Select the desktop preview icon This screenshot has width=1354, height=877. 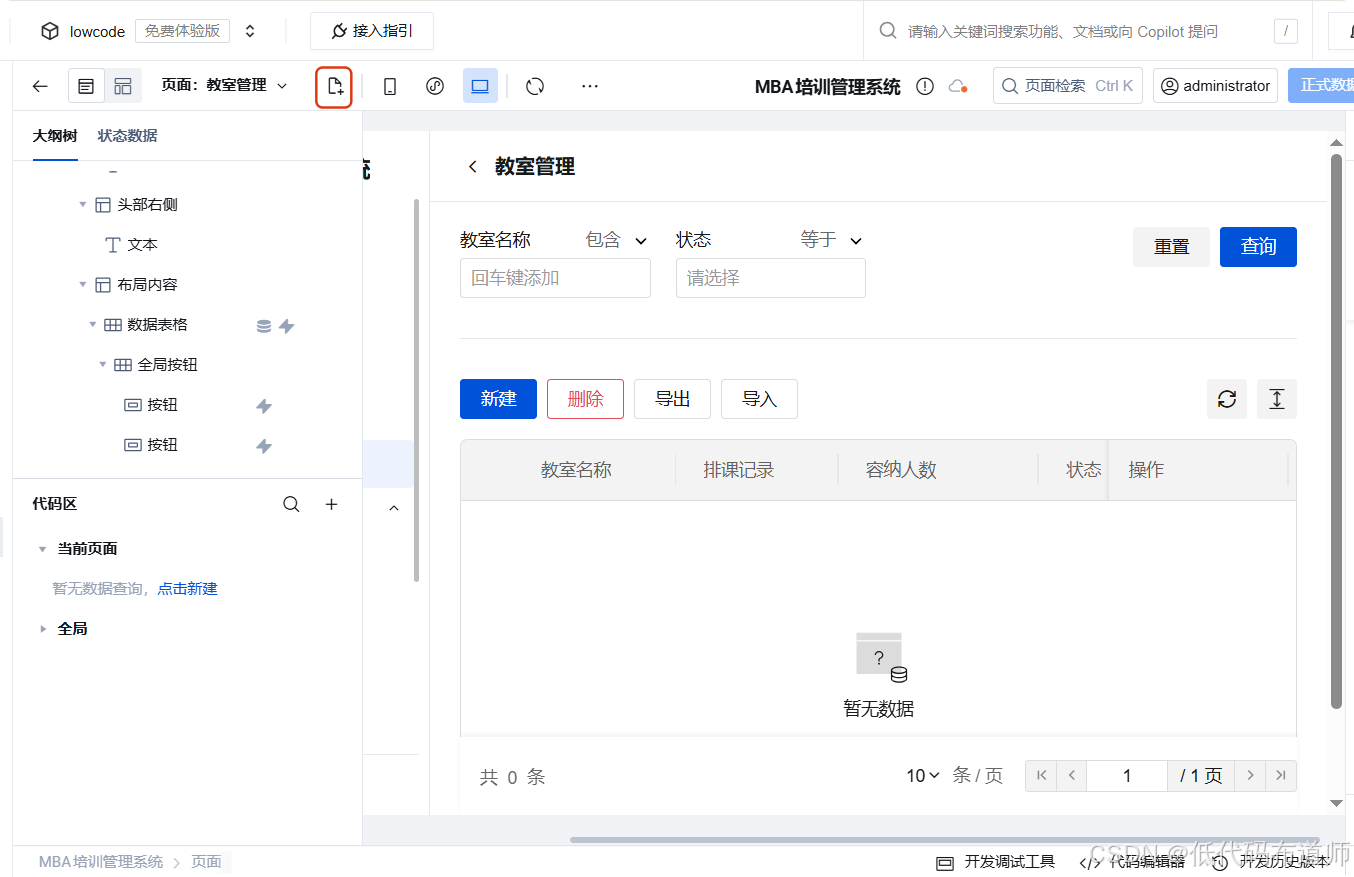(x=480, y=86)
